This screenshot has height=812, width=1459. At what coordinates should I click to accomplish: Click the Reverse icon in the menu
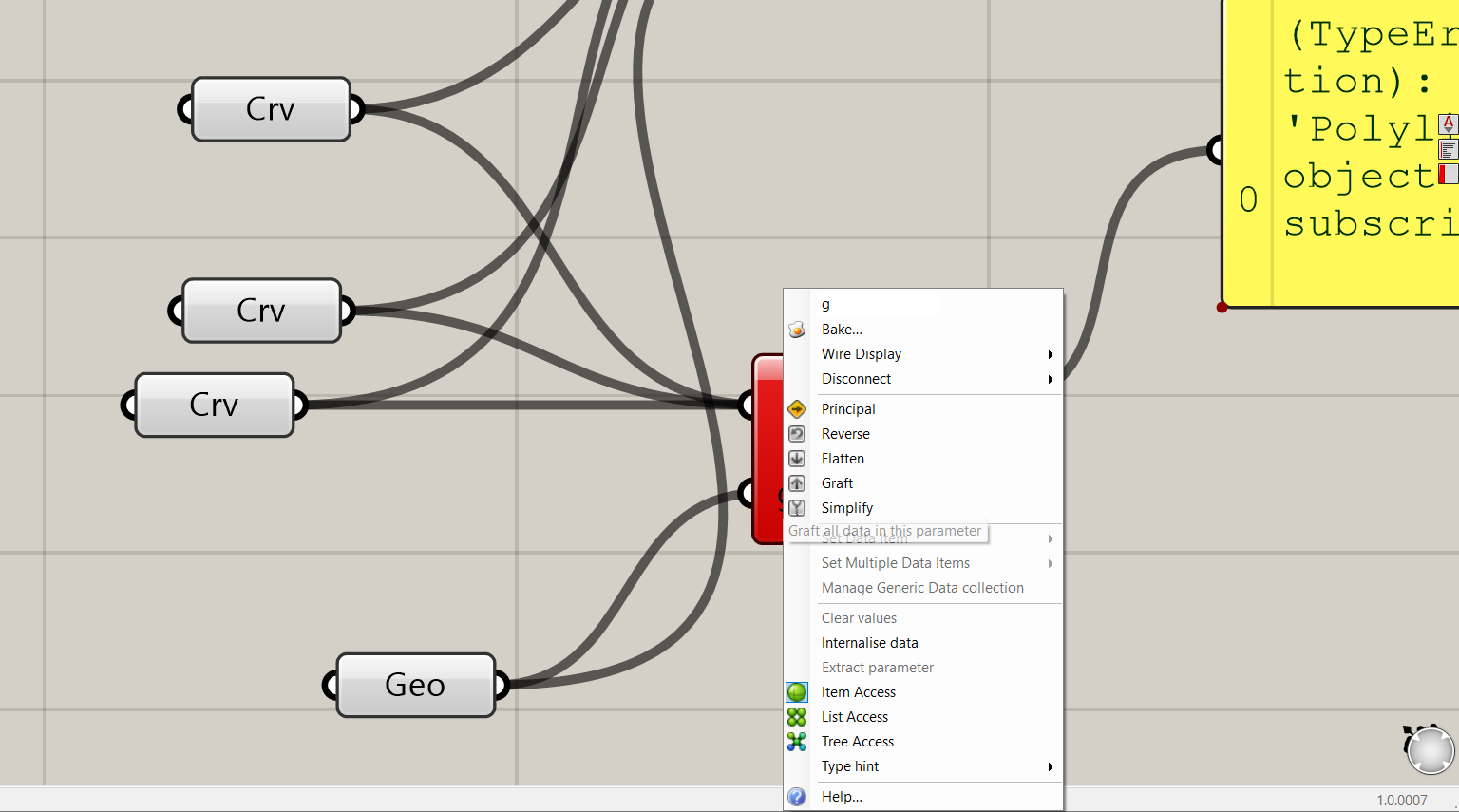[x=797, y=434]
